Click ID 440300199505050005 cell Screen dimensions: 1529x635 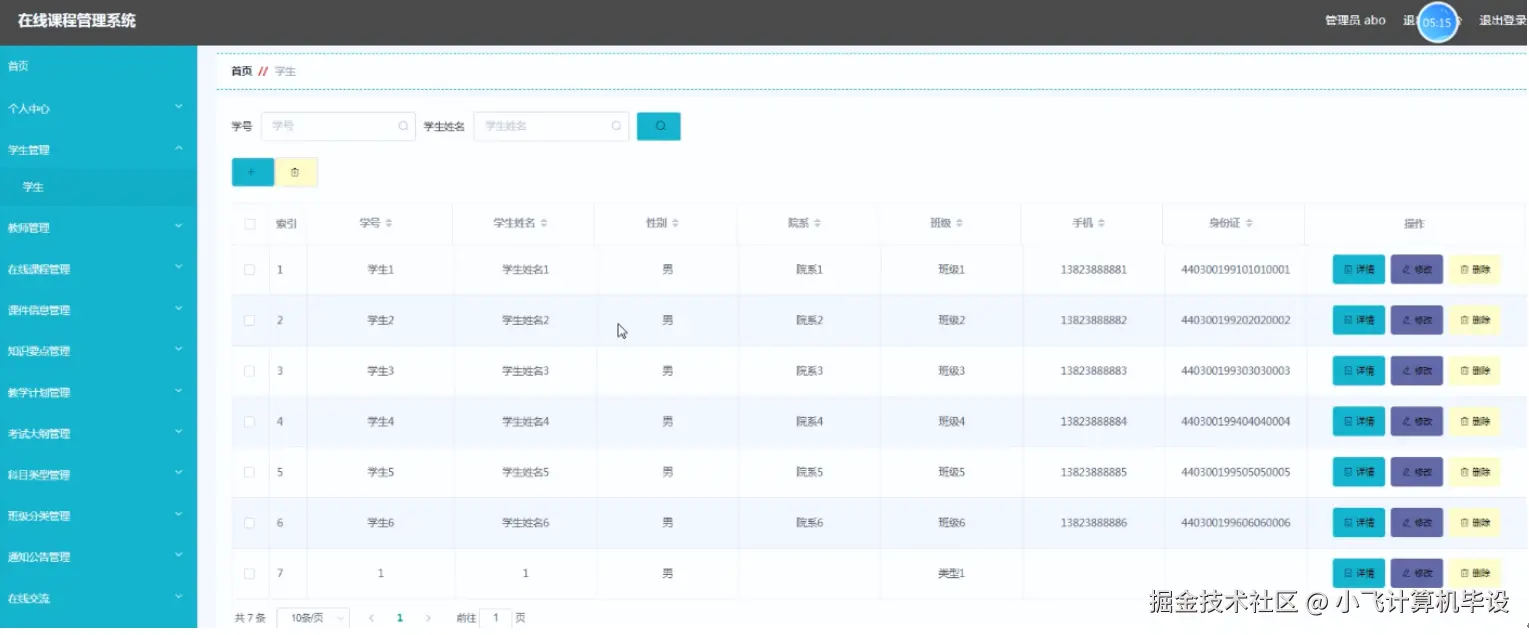pyautogui.click(x=1236, y=472)
